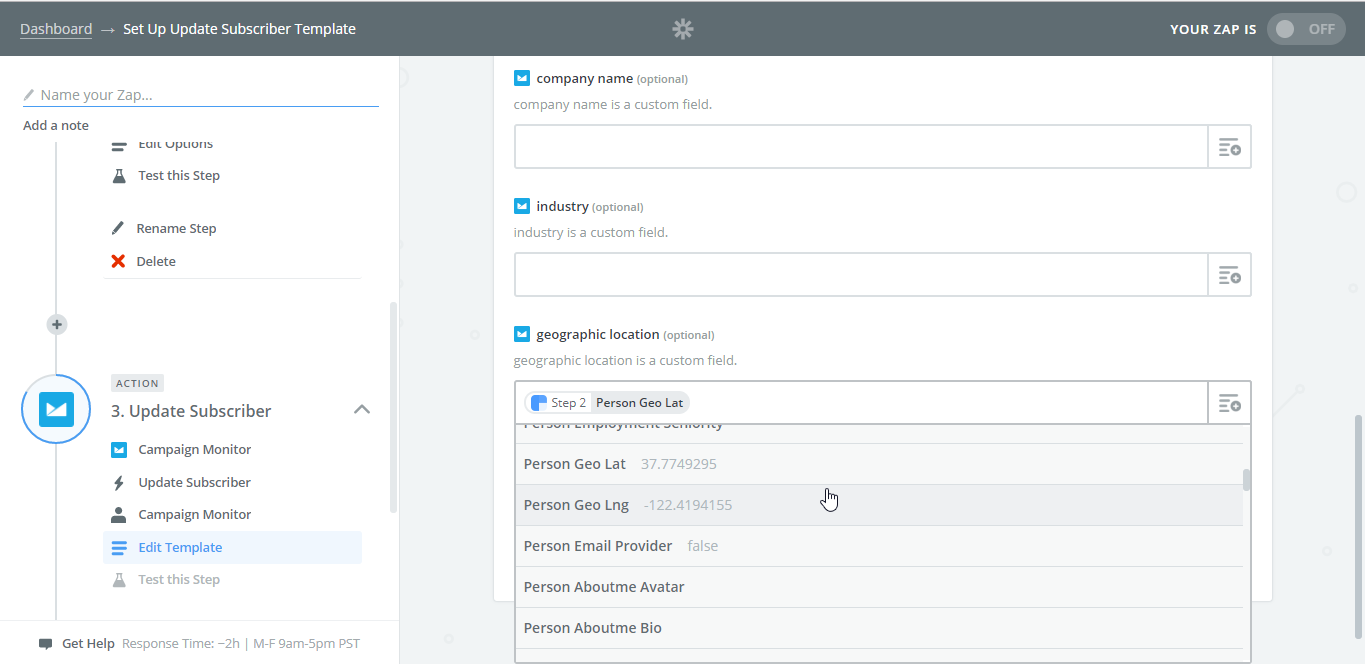Click Rename Step option

coord(176,228)
